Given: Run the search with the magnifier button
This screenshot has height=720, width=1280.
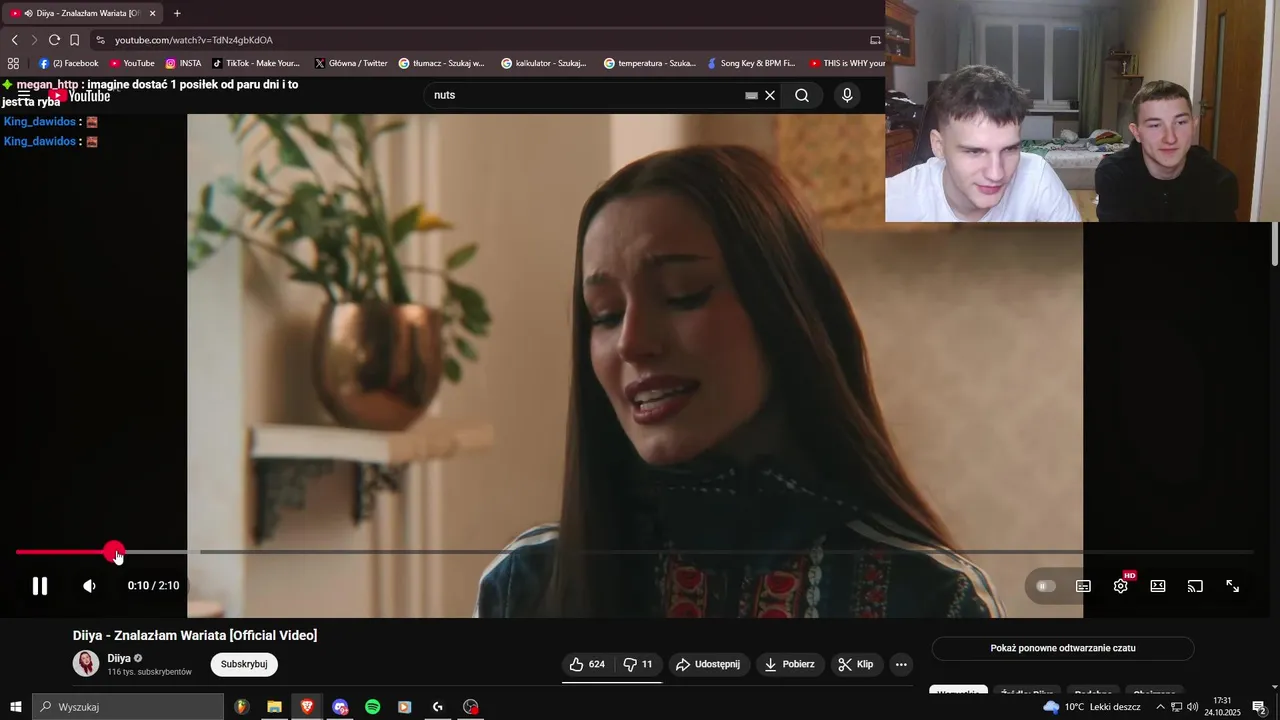Looking at the screenshot, I should pos(802,95).
